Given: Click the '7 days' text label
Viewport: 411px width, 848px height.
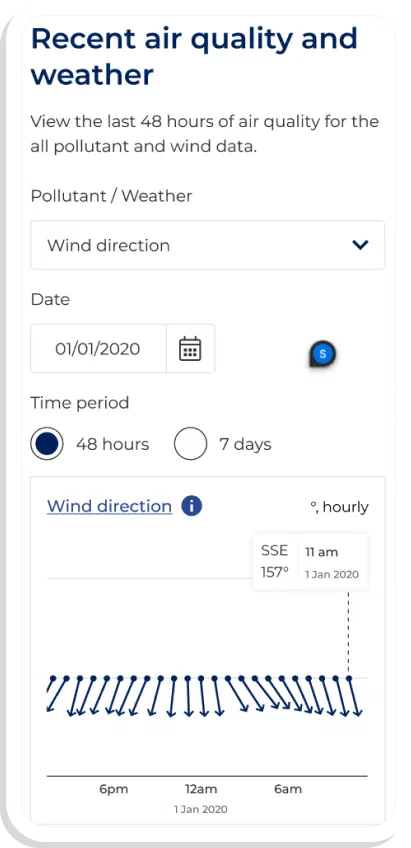Looking at the screenshot, I should pyautogui.click(x=245, y=445).
